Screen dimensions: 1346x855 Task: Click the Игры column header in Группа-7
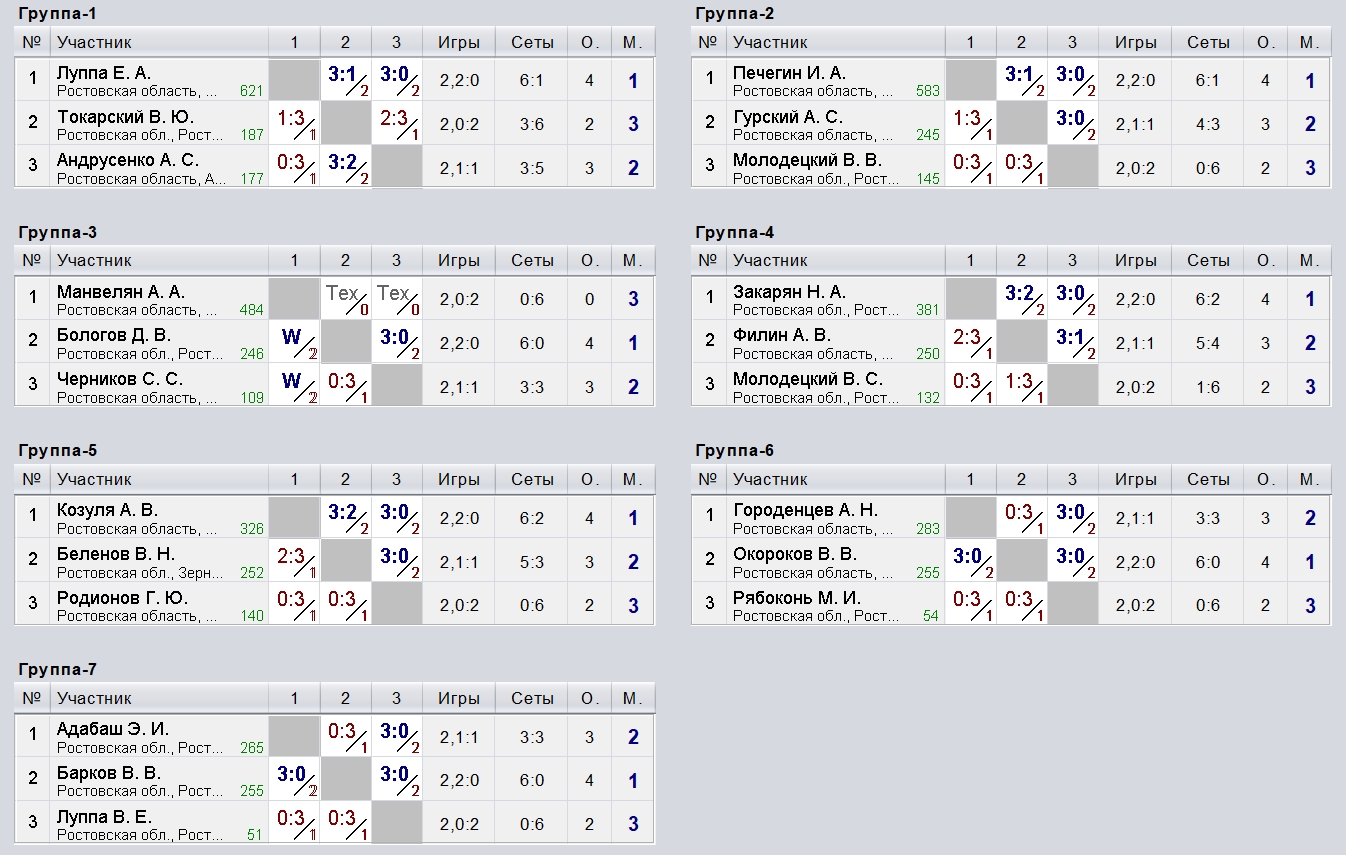tap(459, 698)
